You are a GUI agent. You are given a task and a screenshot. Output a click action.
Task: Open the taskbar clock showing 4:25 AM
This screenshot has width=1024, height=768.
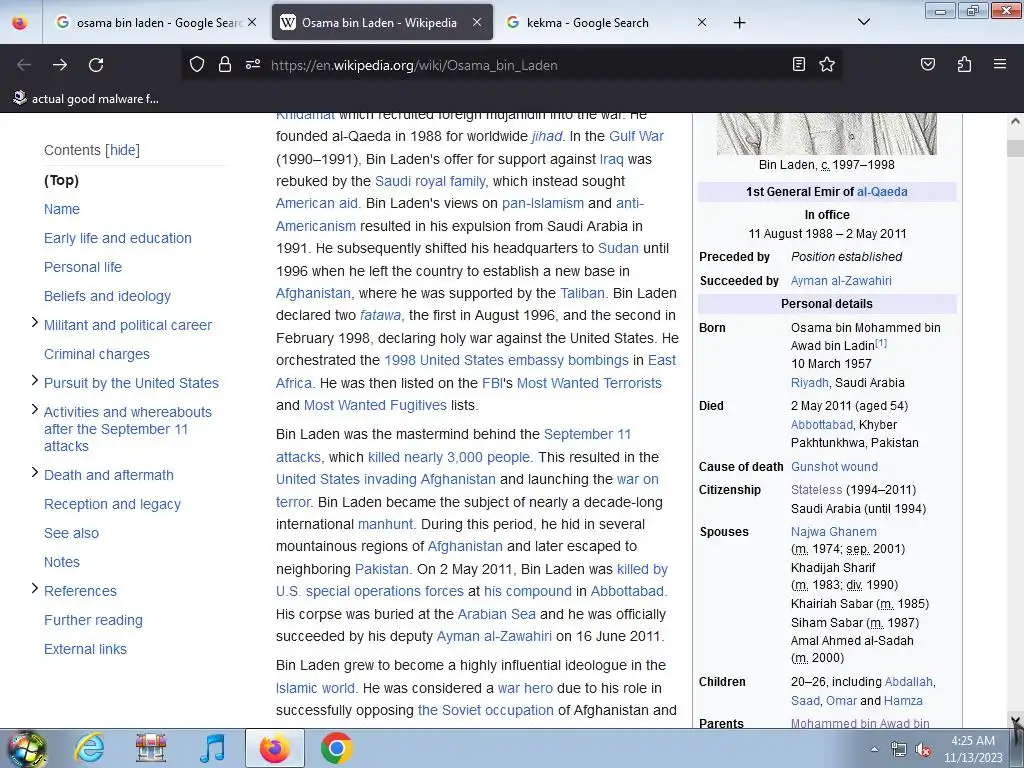pos(972,749)
